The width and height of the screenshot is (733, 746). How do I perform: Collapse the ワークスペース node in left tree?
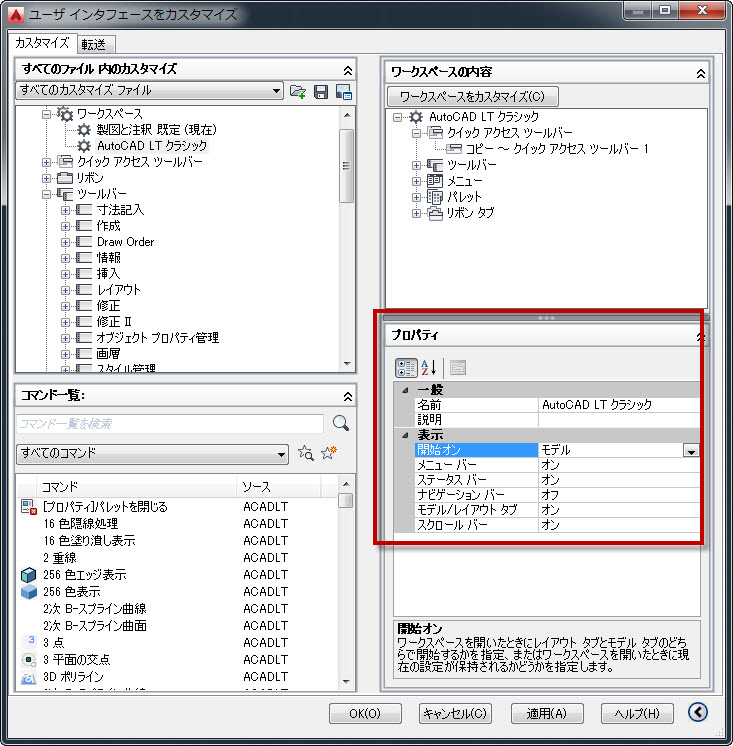pyautogui.click(x=46, y=114)
